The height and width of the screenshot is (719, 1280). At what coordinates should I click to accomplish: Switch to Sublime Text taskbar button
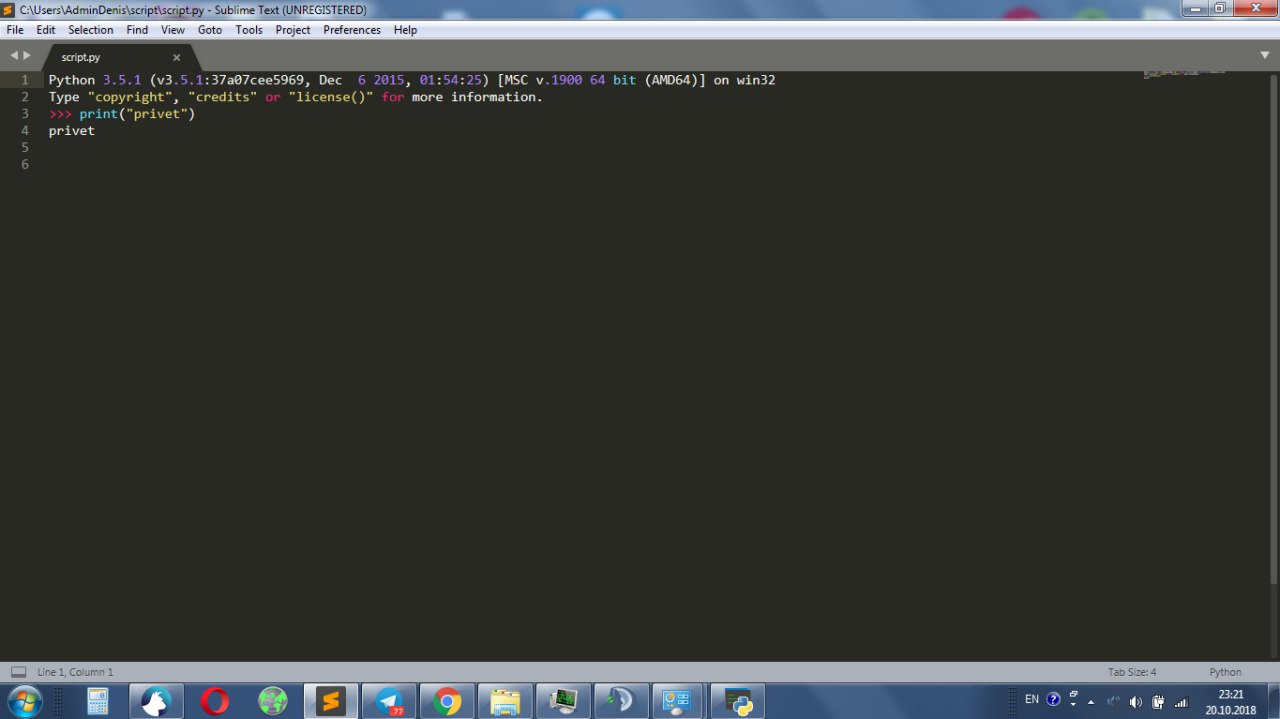tap(330, 702)
